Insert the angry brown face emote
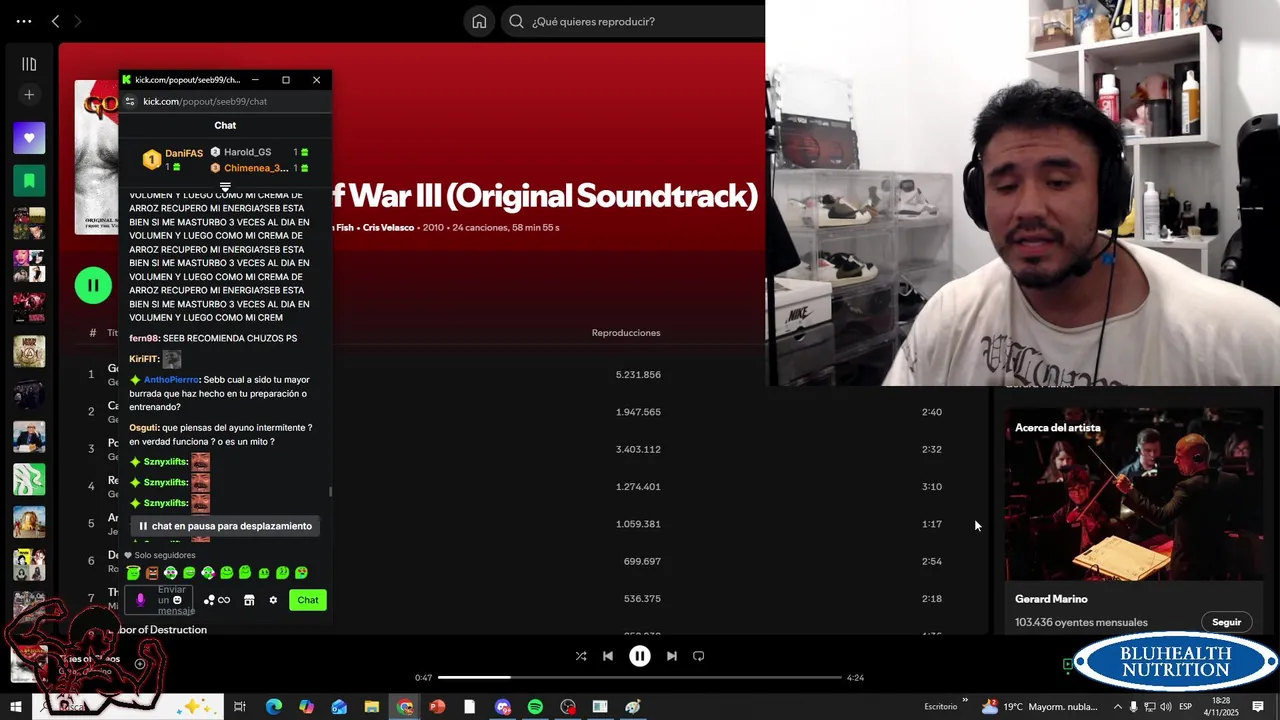Screen dimensions: 1280x720 (x=152, y=573)
